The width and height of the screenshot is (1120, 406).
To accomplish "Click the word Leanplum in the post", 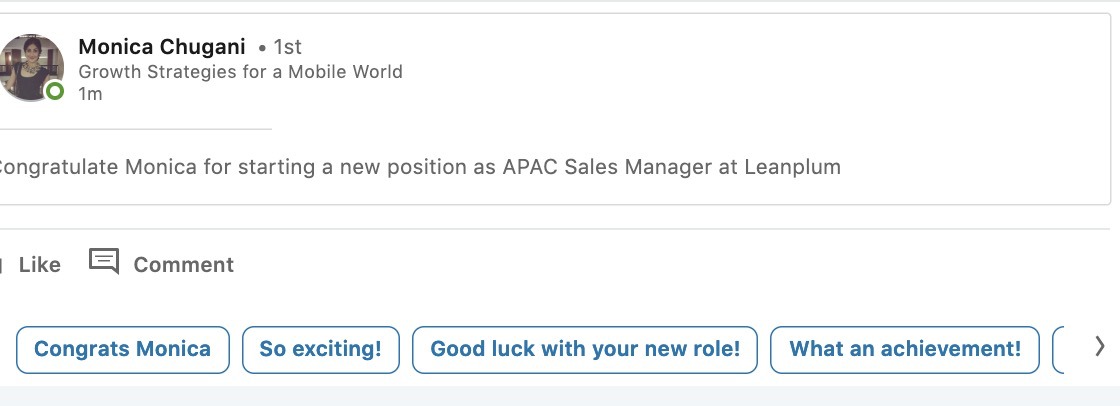I will [792, 167].
